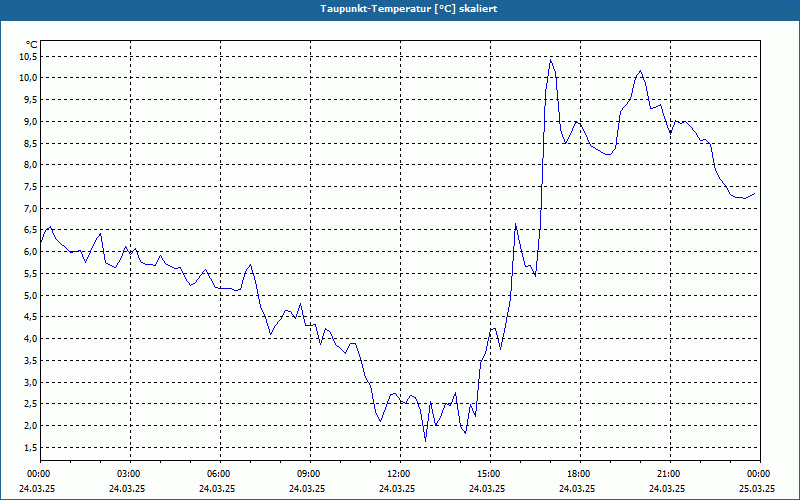The width and height of the screenshot is (800, 500).
Task: Click the 6,5 y-axis label
Action: [31, 231]
